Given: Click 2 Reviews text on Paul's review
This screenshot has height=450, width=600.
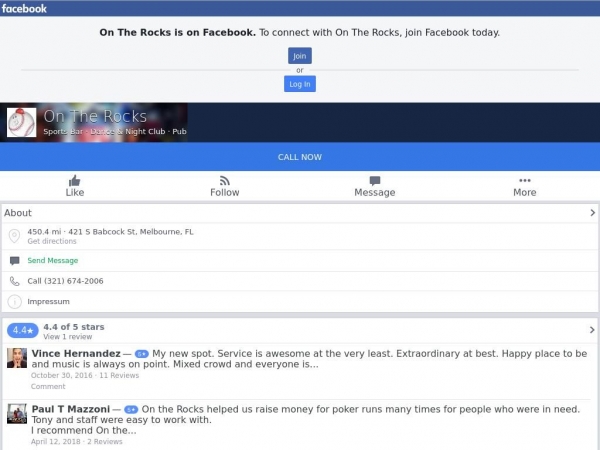Looking at the screenshot, I should [x=104, y=442].
